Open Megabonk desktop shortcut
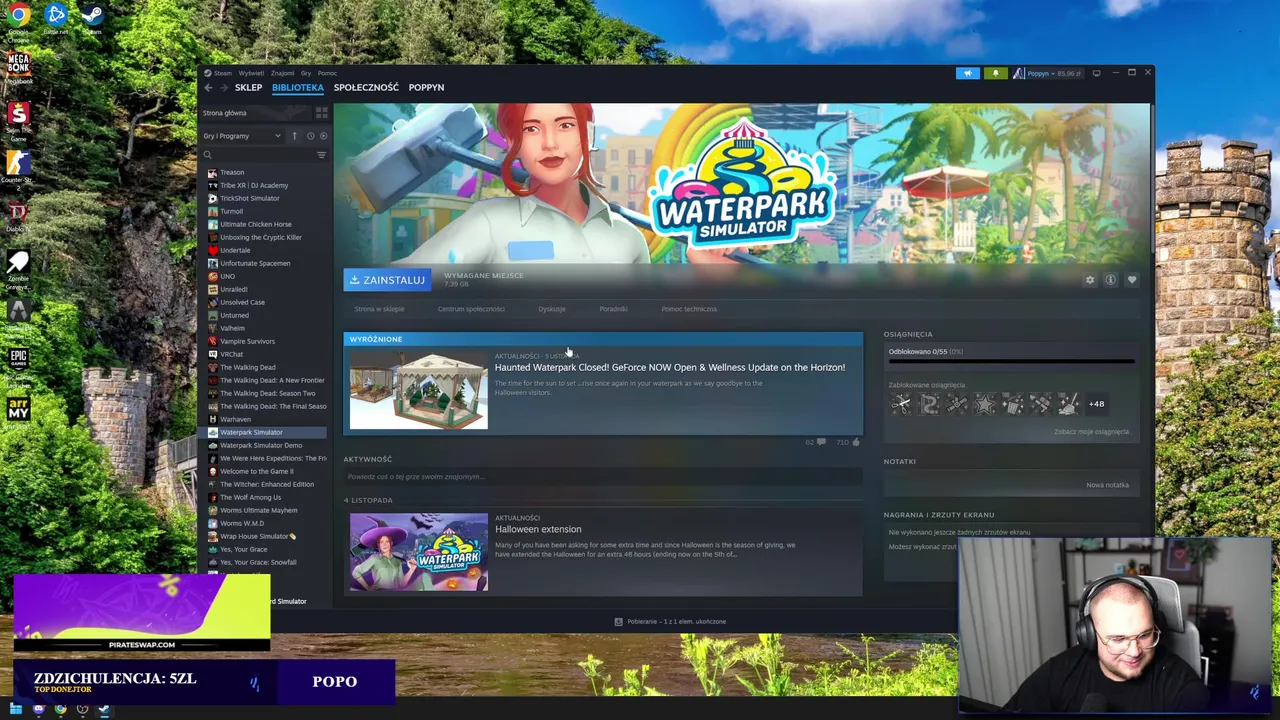 (x=18, y=67)
